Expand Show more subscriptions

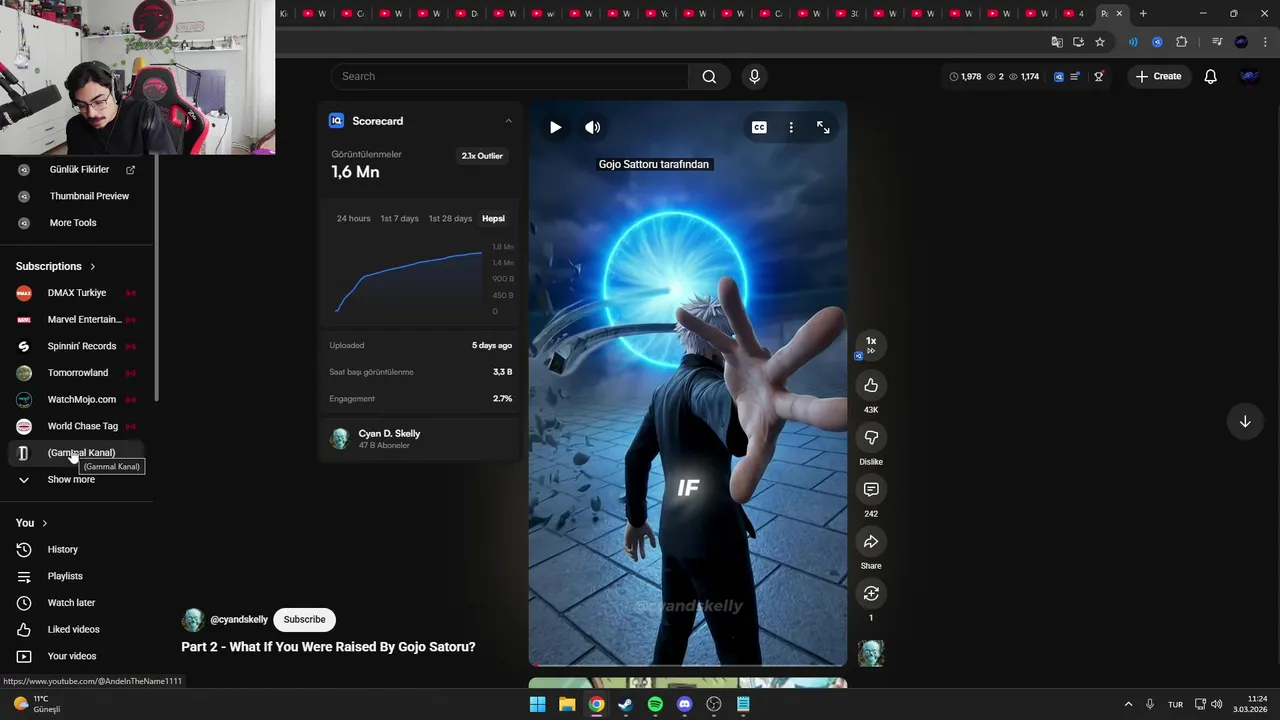point(76,479)
